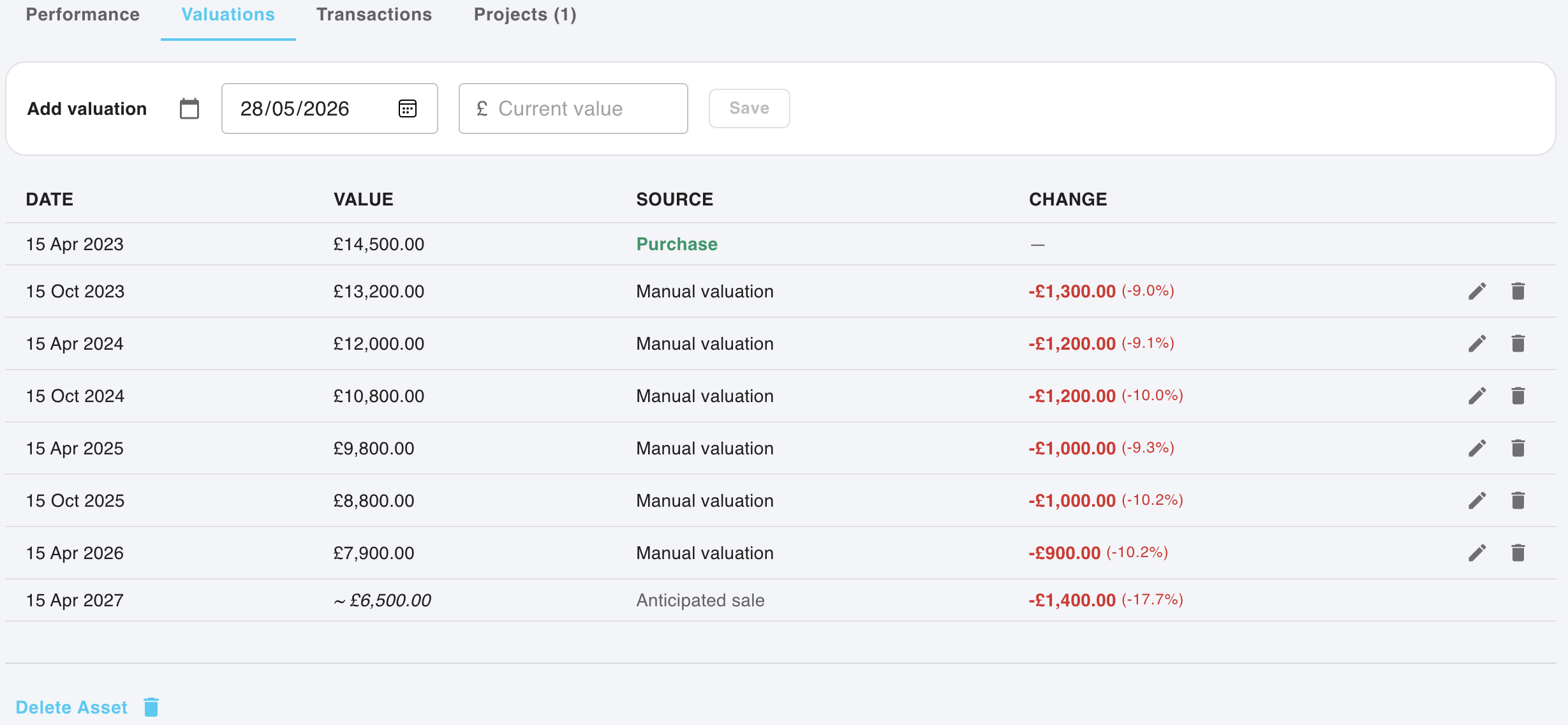1568x725 pixels.
Task: Edit the 15 Apr 2025 valuation
Action: pyautogui.click(x=1477, y=449)
